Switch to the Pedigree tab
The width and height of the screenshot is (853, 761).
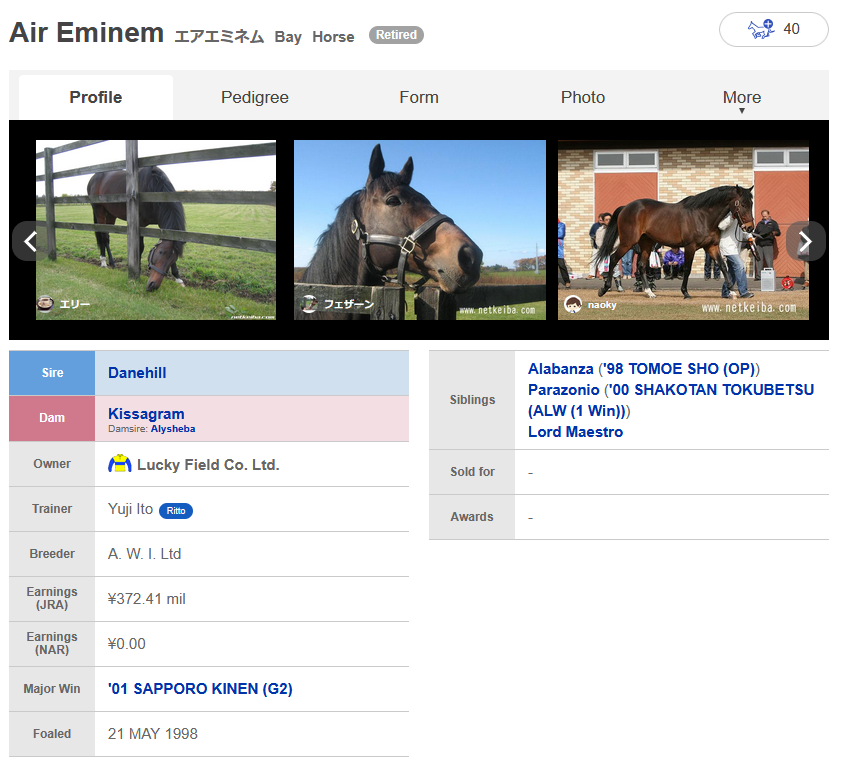pos(255,97)
